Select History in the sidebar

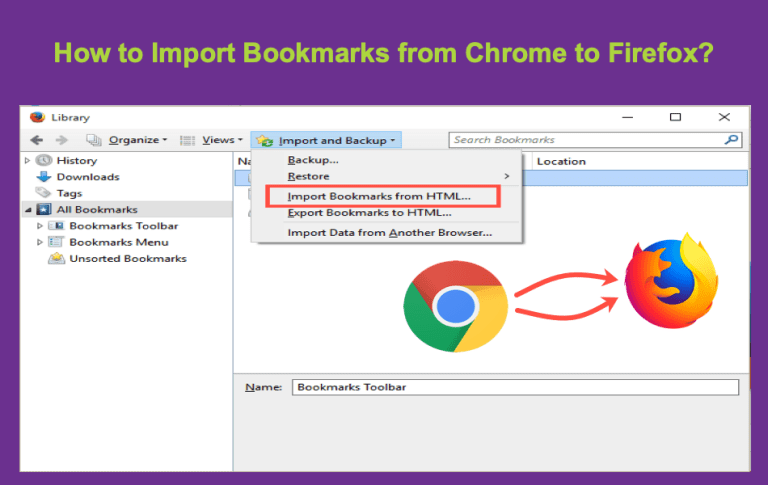(77, 160)
